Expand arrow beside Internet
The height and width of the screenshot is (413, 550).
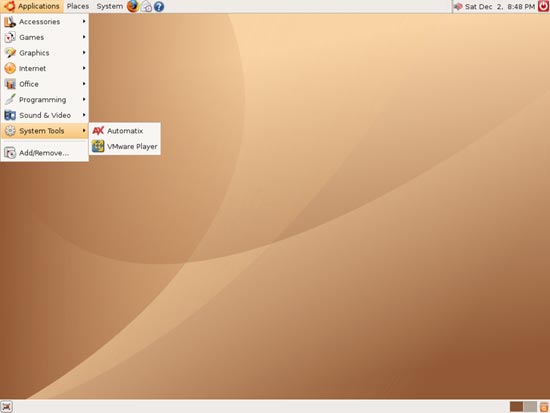[84, 68]
